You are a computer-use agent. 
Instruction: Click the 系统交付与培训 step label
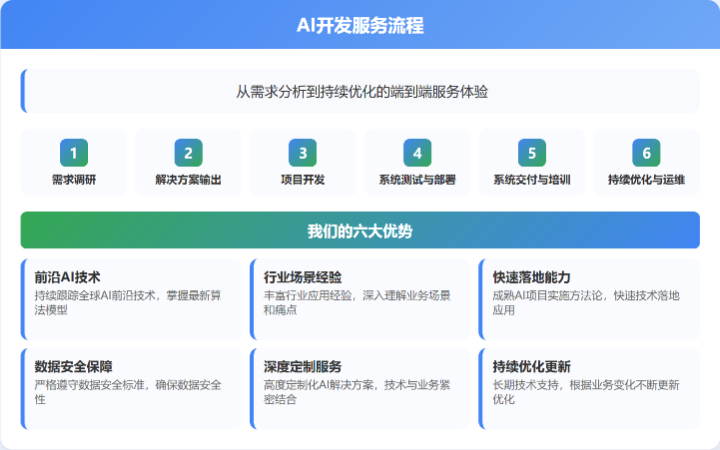pos(532,180)
